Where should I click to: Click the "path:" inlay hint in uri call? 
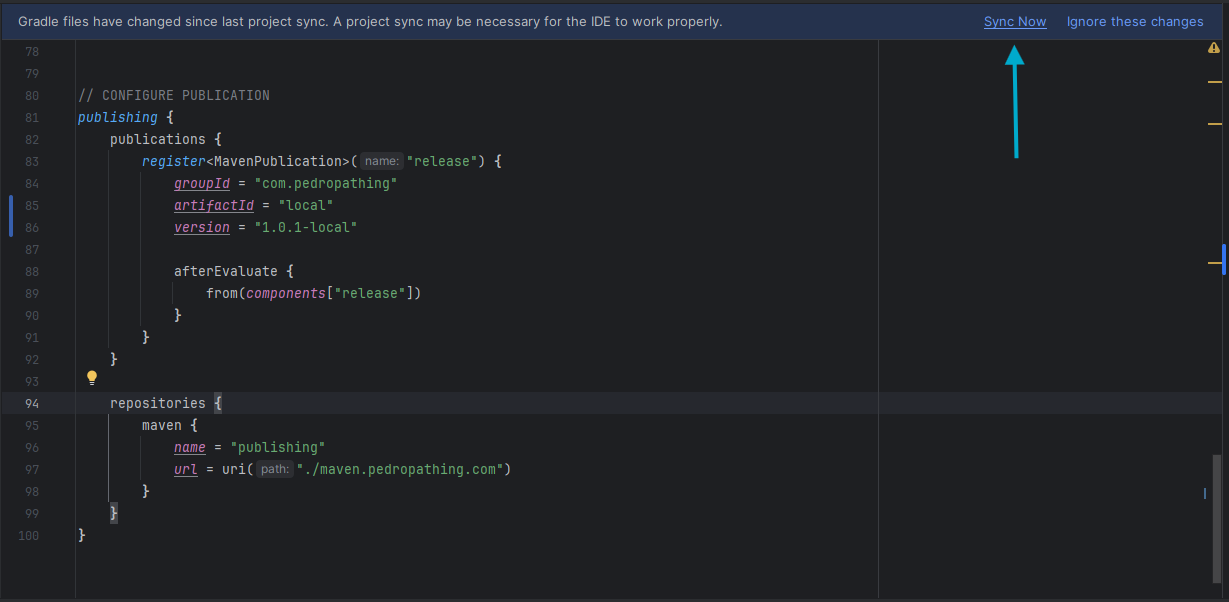(274, 470)
